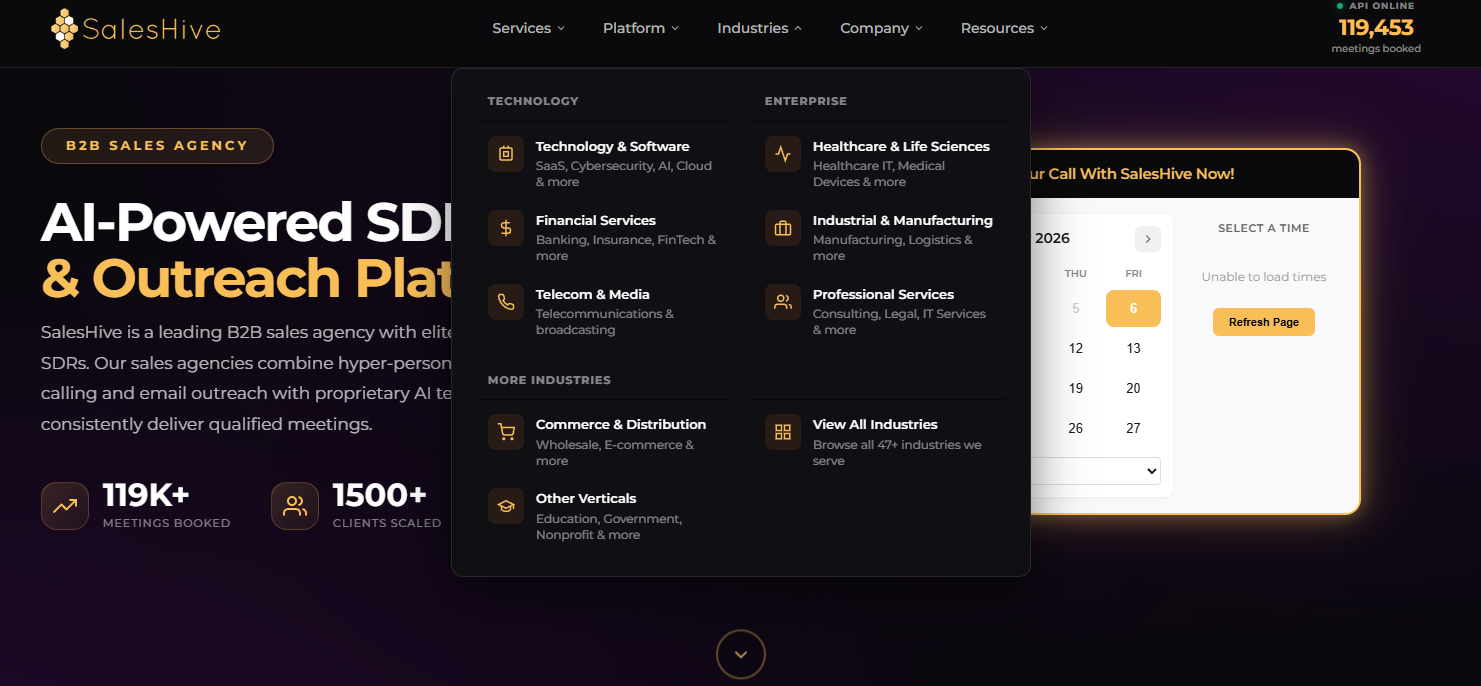
Task: Expand the Company menu
Action: (881, 28)
